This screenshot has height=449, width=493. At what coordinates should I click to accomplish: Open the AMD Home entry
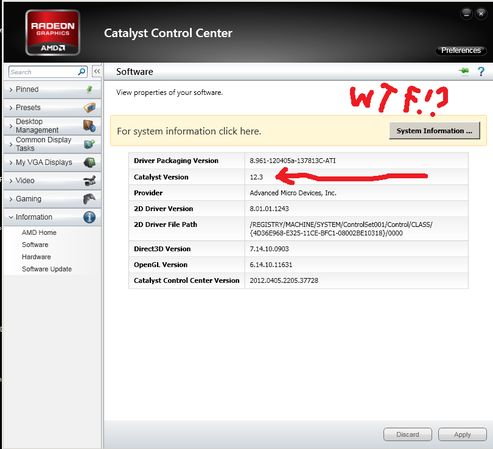(x=39, y=232)
